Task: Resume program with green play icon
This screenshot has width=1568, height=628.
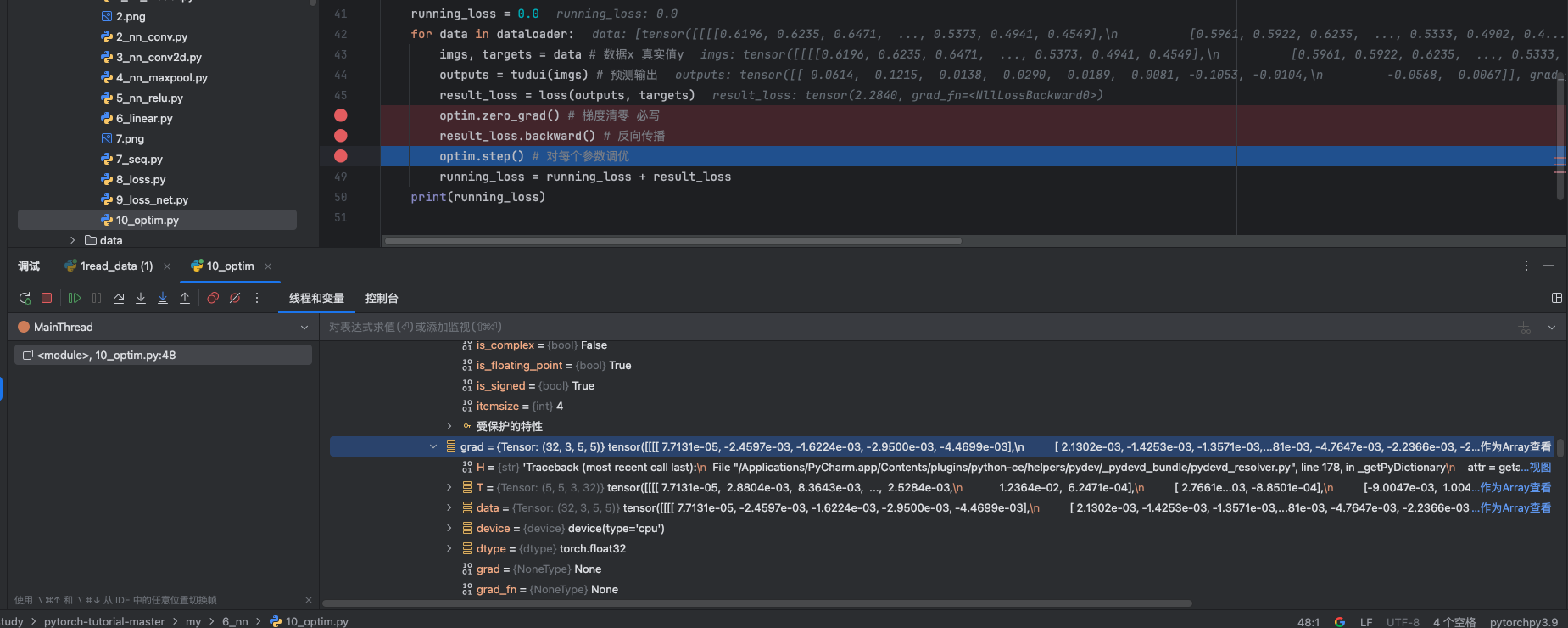Action: (75, 298)
